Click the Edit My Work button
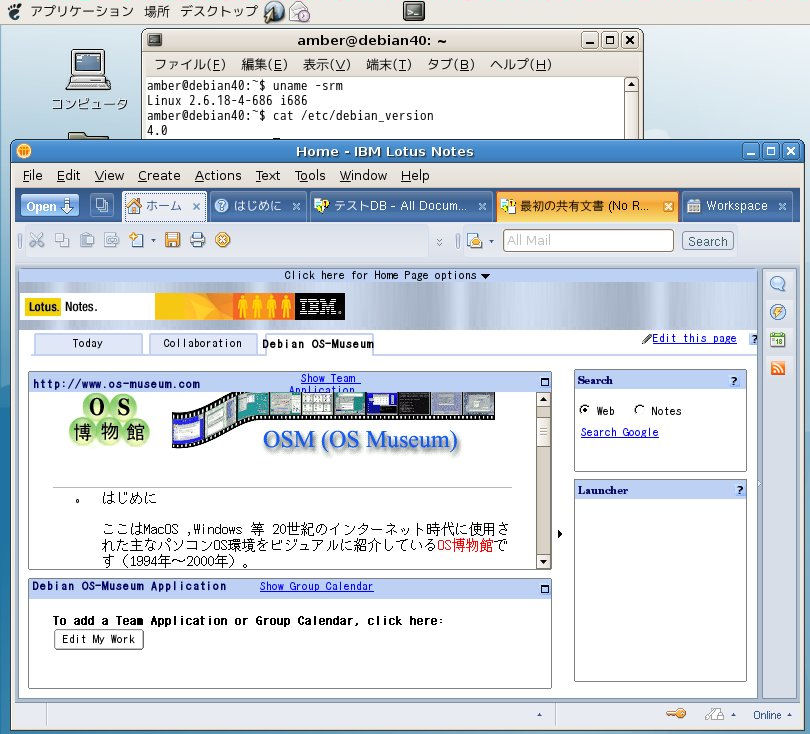 (99, 639)
